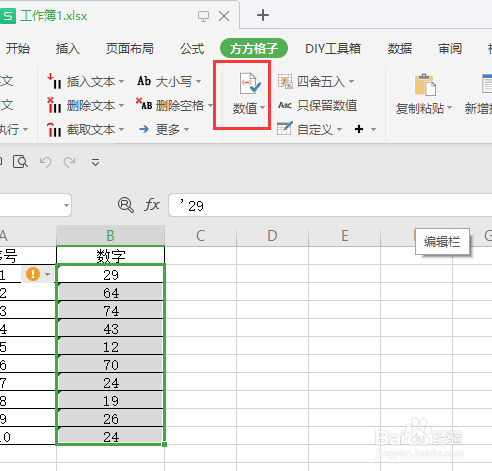
Task: Expand the 数值 button dropdown arrow
Action: (x=263, y=107)
